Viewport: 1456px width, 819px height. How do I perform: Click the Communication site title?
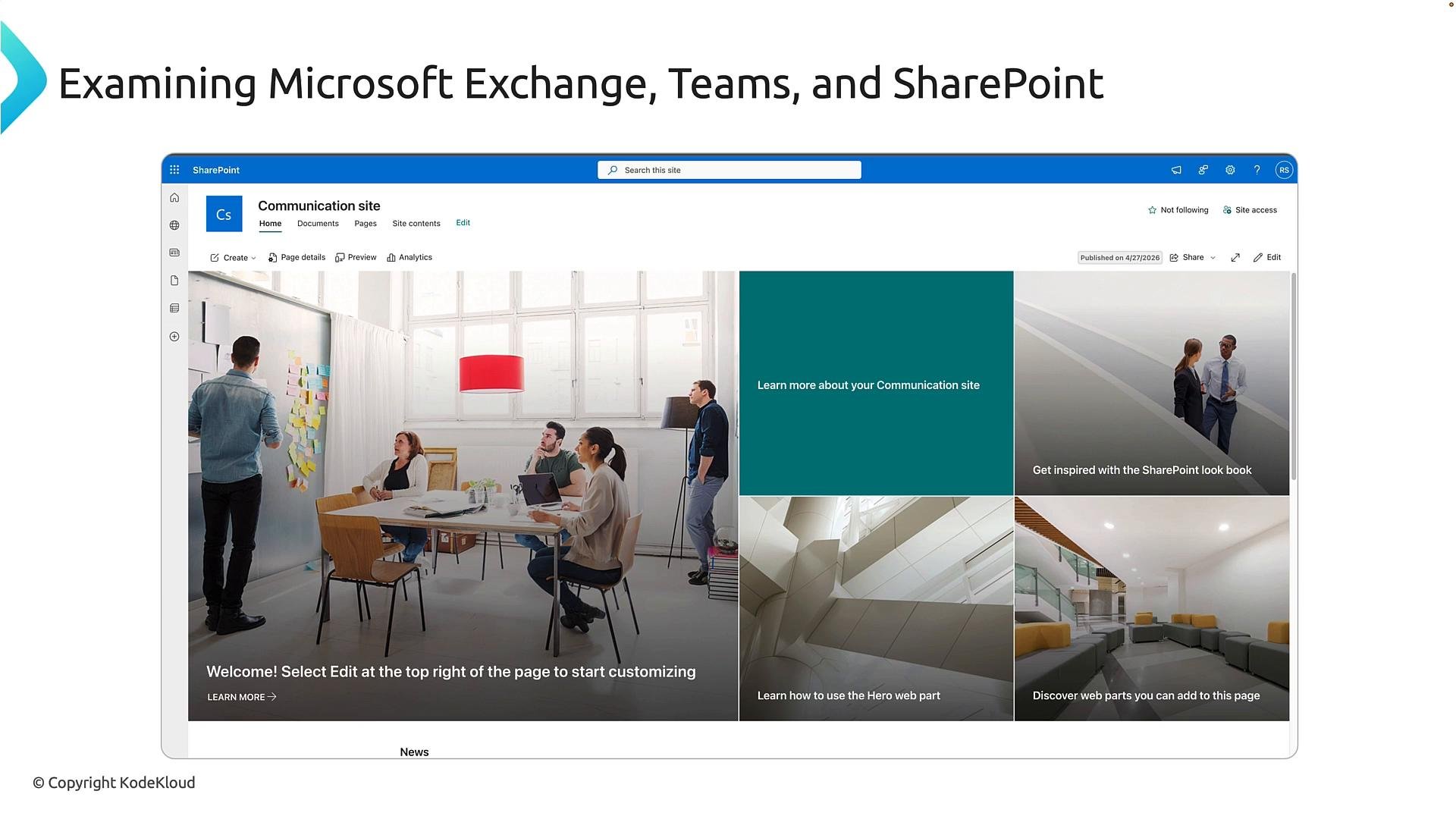tap(319, 206)
